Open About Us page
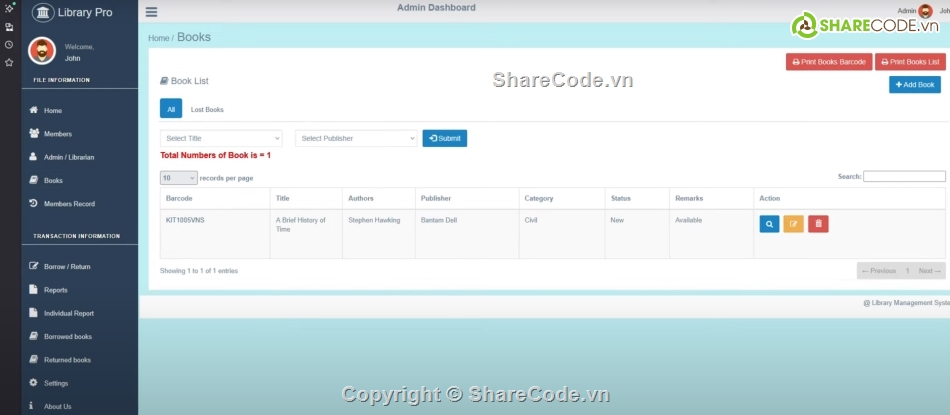Screen dimensions: 950x415 coord(58,407)
